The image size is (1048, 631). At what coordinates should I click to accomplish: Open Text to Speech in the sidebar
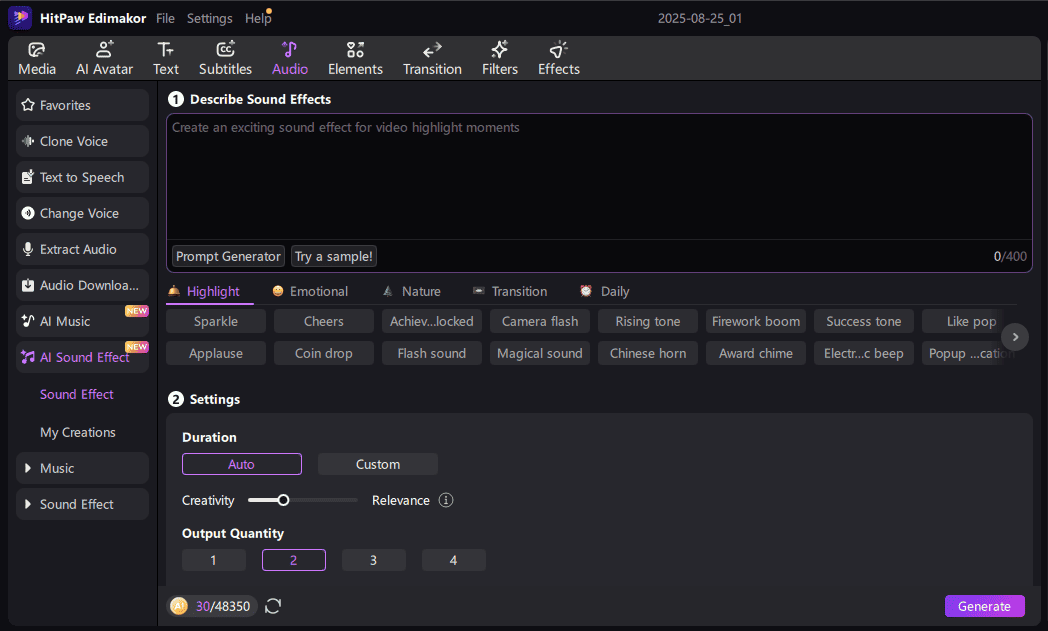pyautogui.click(x=82, y=177)
